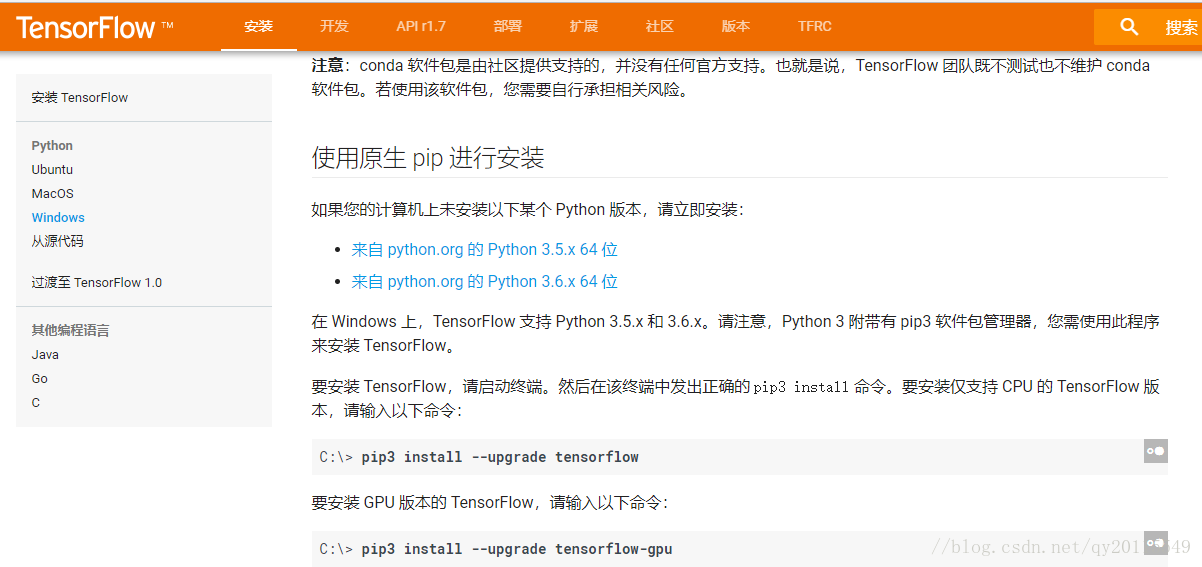Open the 安装 tab
Viewport: 1202px width, 567px height.
click(x=258, y=27)
